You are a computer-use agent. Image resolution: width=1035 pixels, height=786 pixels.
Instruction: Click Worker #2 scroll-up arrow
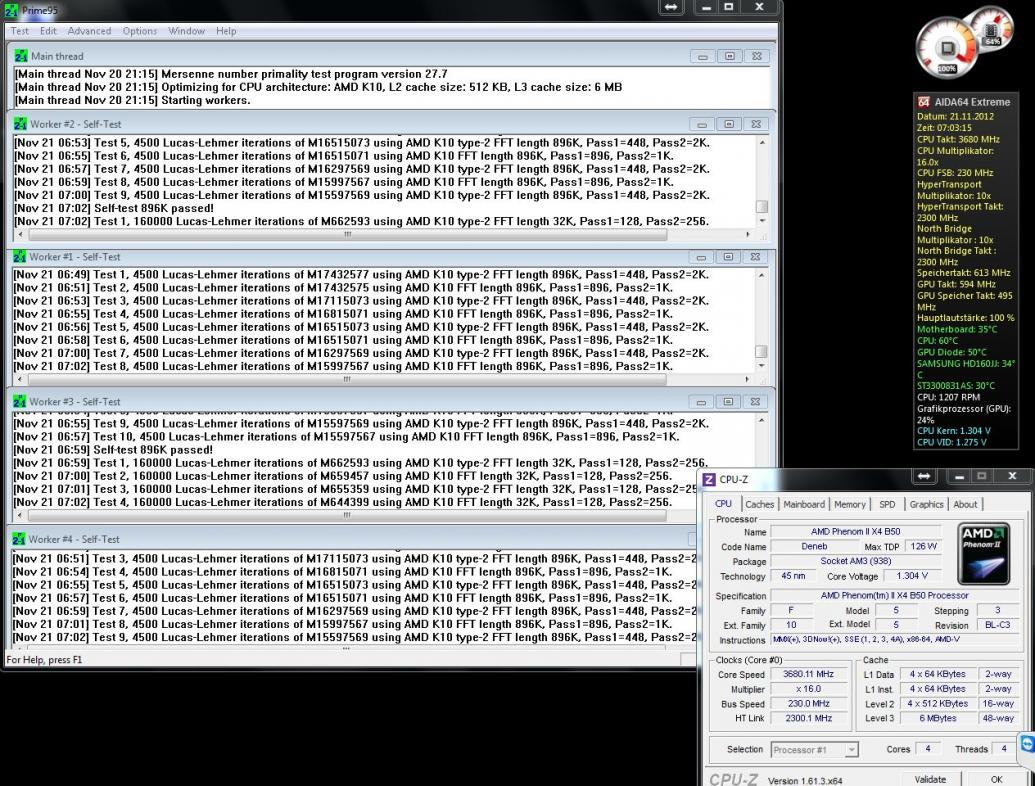pos(762,143)
